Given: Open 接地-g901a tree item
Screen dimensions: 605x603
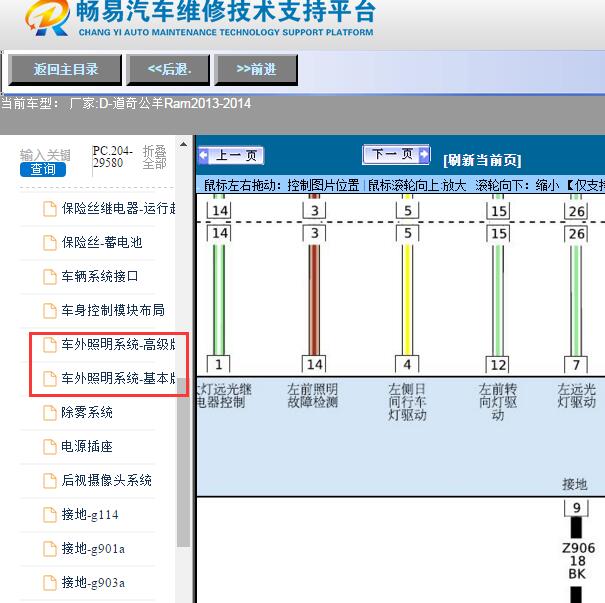Looking at the screenshot, I should pyautogui.click(x=93, y=548).
